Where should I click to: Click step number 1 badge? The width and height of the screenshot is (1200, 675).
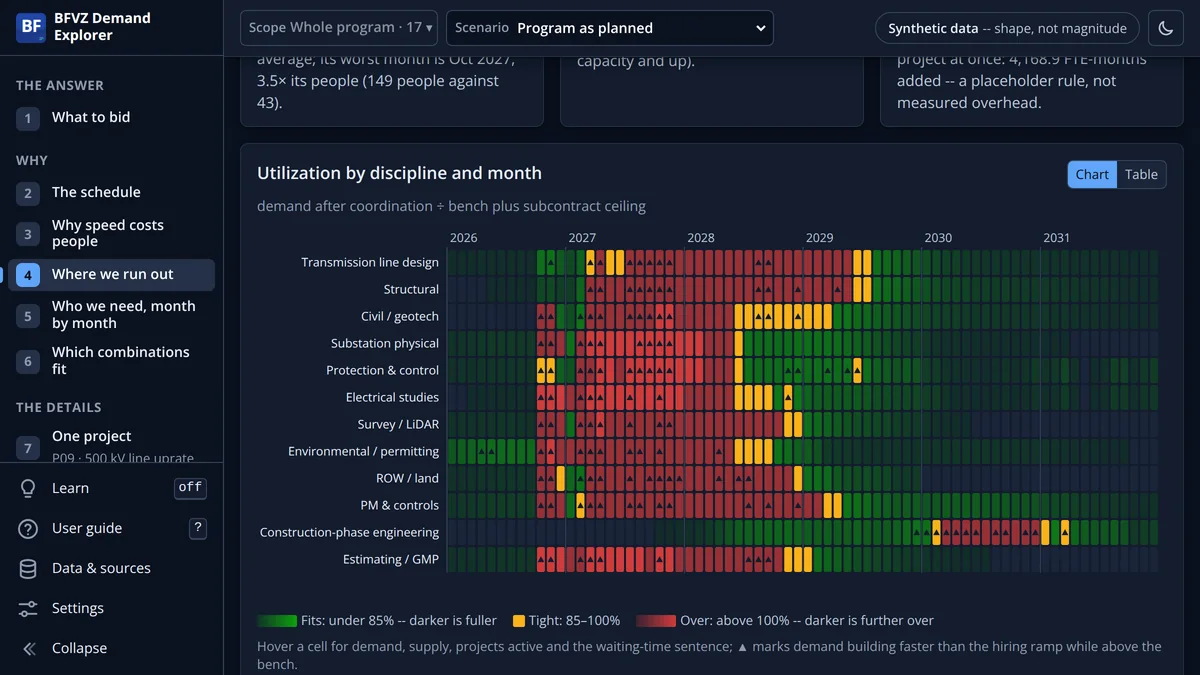(x=28, y=118)
